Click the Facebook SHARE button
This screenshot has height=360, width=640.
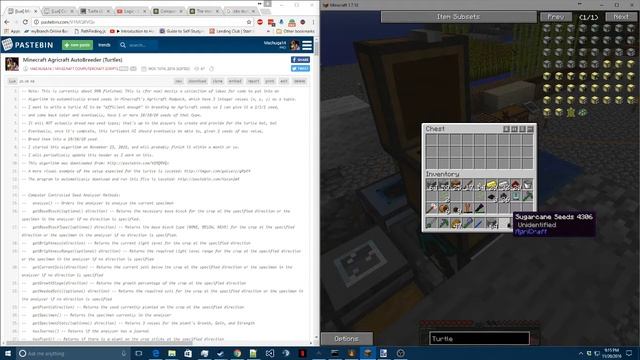(x=300, y=60)
